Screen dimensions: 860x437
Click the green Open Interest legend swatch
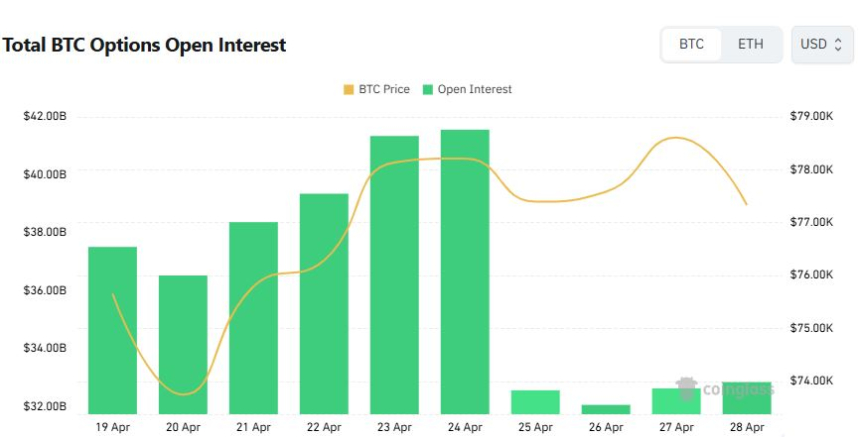(x=428, y=89)
